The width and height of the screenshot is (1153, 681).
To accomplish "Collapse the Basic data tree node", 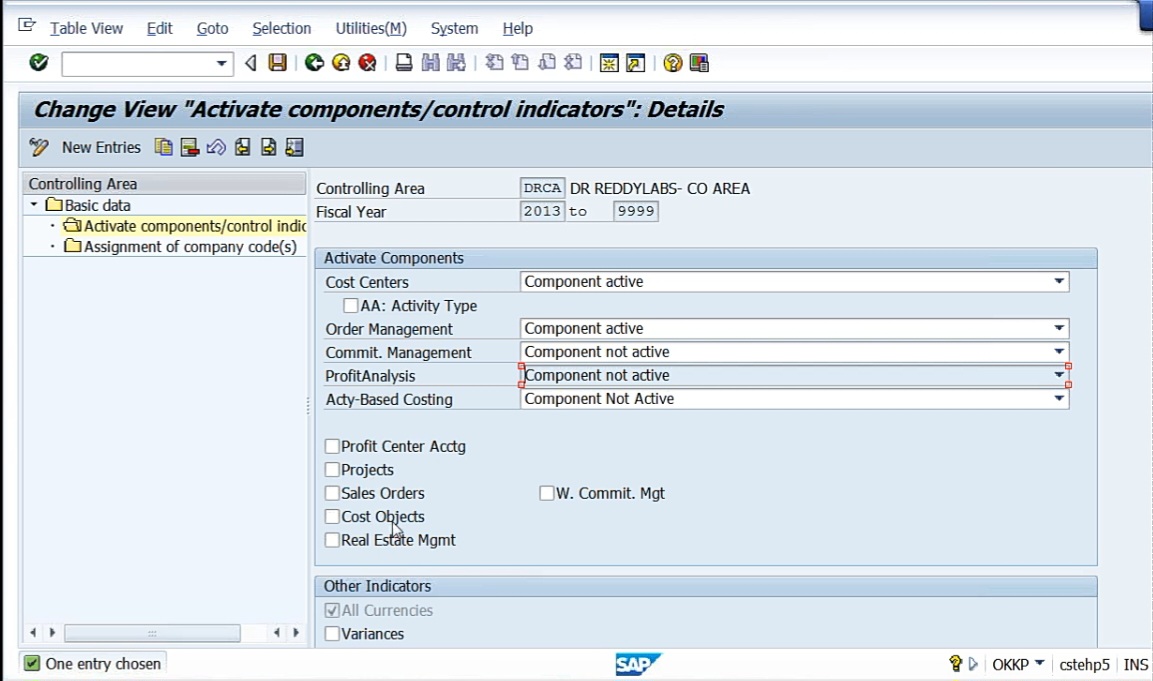I will coord(34,204).
